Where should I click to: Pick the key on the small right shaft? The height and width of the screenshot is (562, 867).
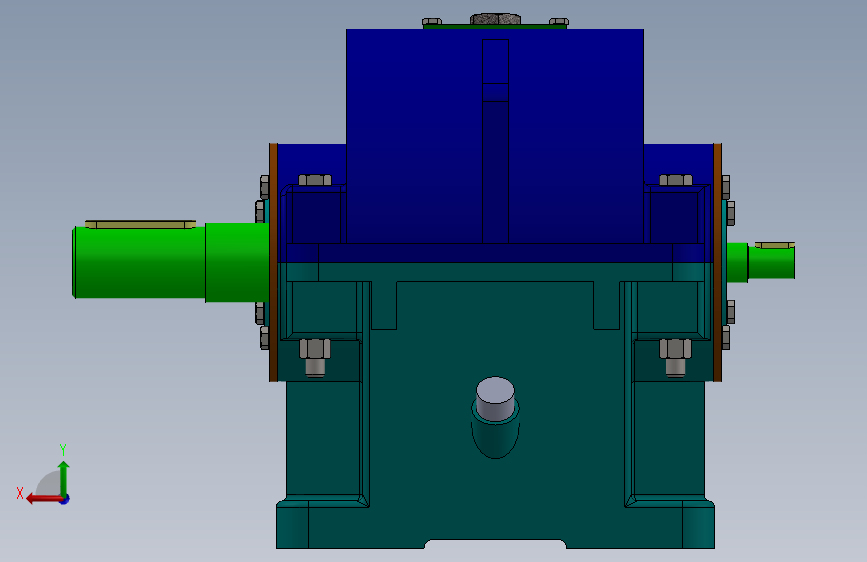(775, 245)
